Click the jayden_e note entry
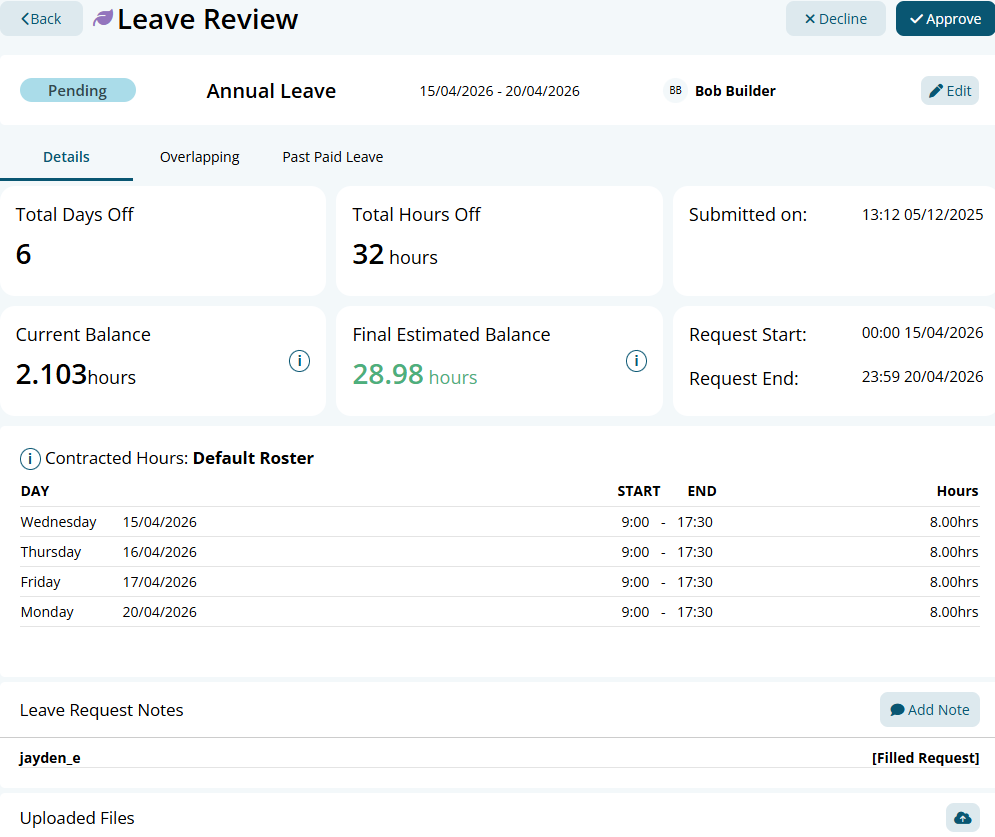The image size is (995, 837). tap(50, 758)
